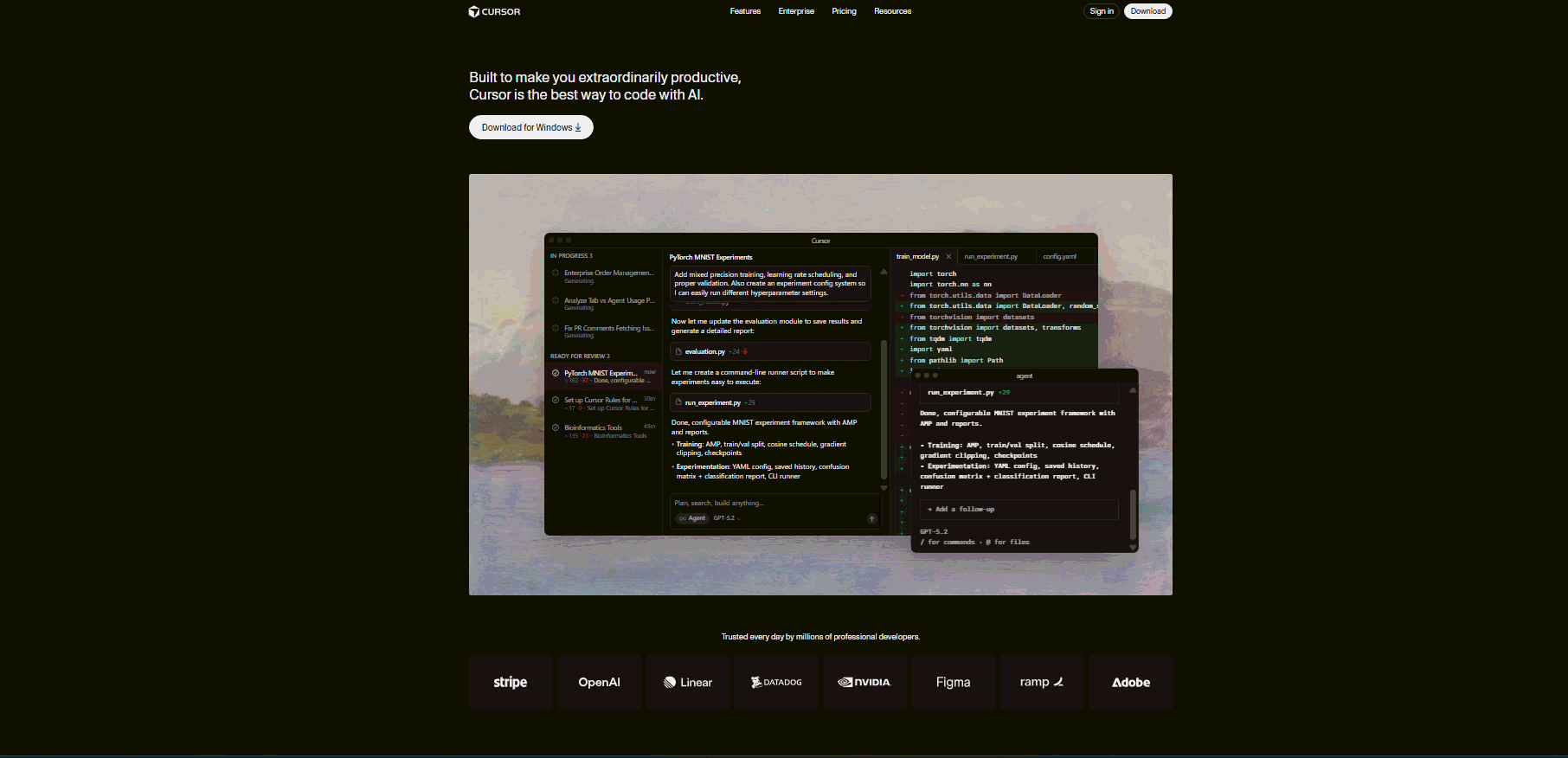The height and width of the screenshot is (758, 1568).
Task: Click the PyTorch MNIST Experiments chat title
Action: click(710, 257)
